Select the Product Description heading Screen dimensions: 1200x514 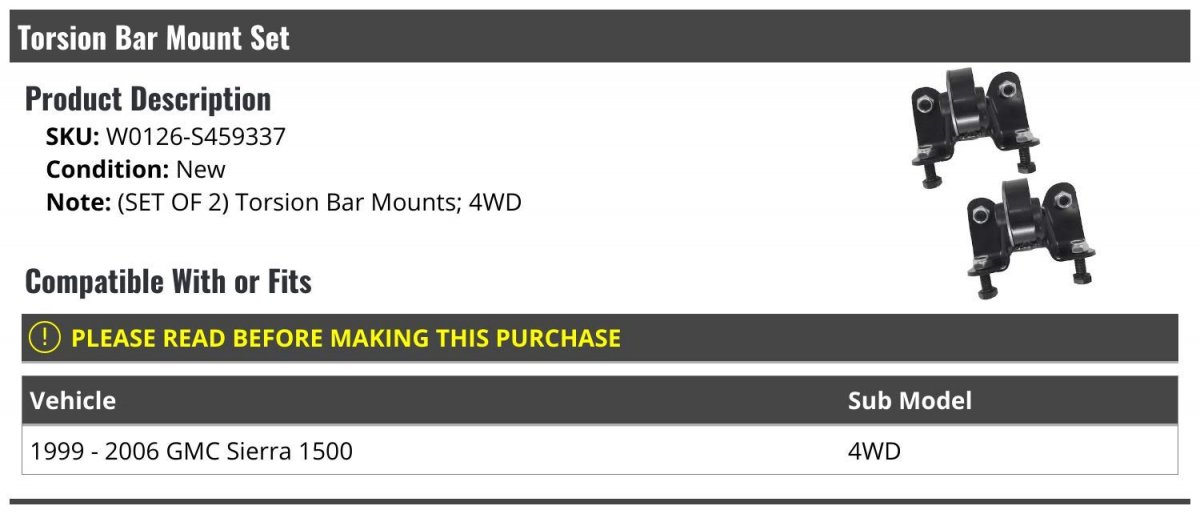point(148,99)
